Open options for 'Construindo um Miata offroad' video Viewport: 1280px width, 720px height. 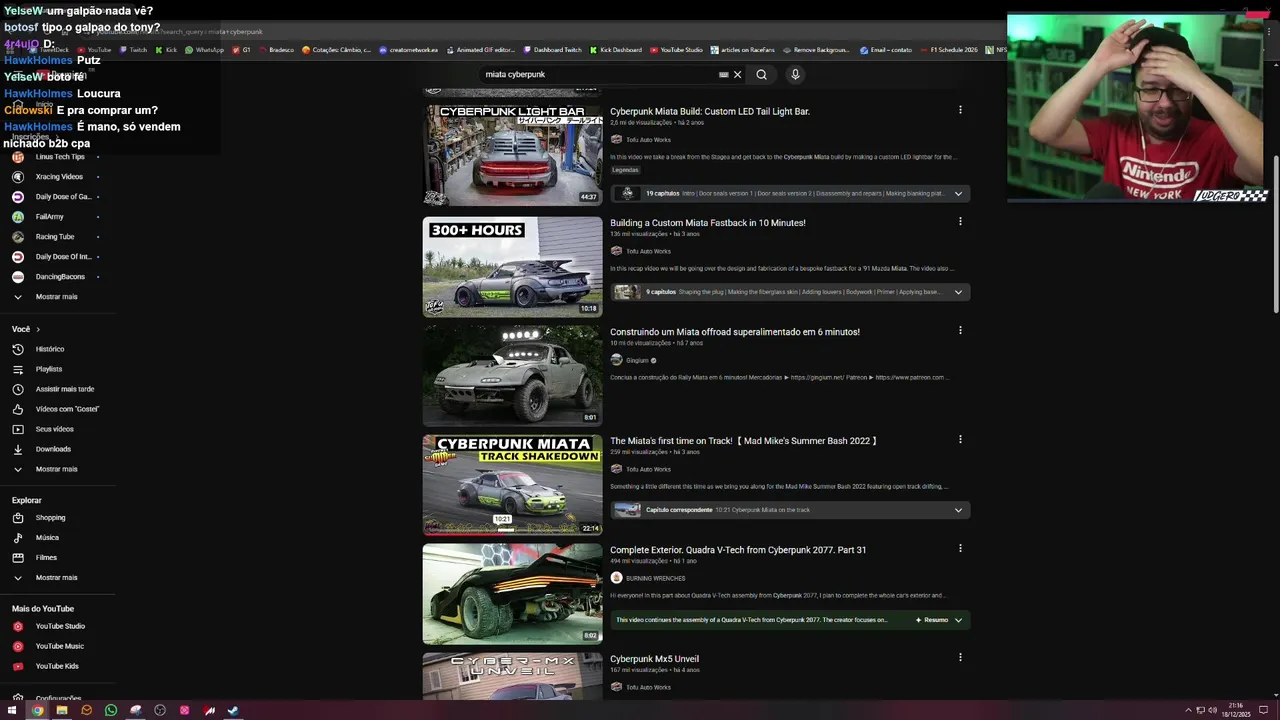960,330
